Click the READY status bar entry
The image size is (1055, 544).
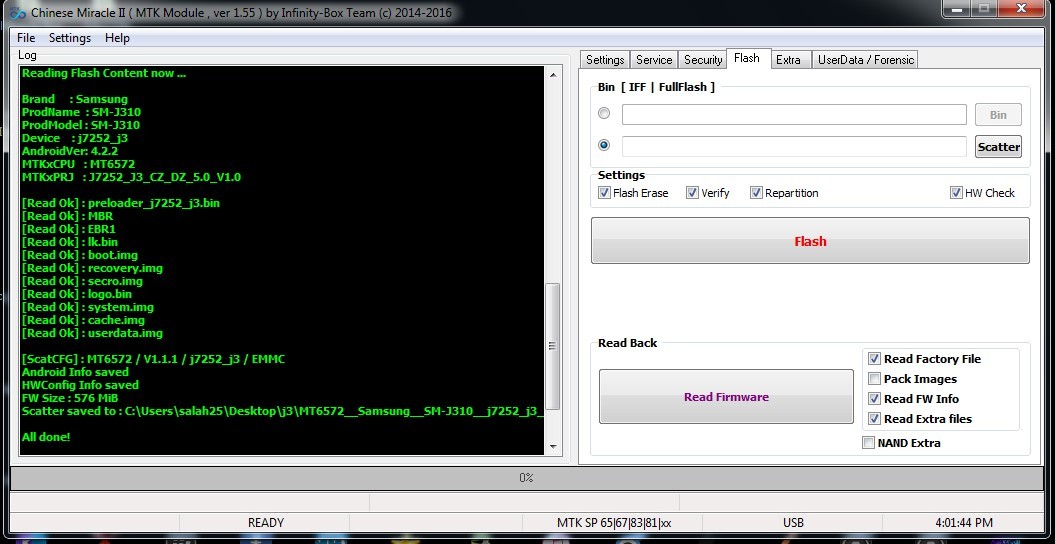[x=266, y=522]
